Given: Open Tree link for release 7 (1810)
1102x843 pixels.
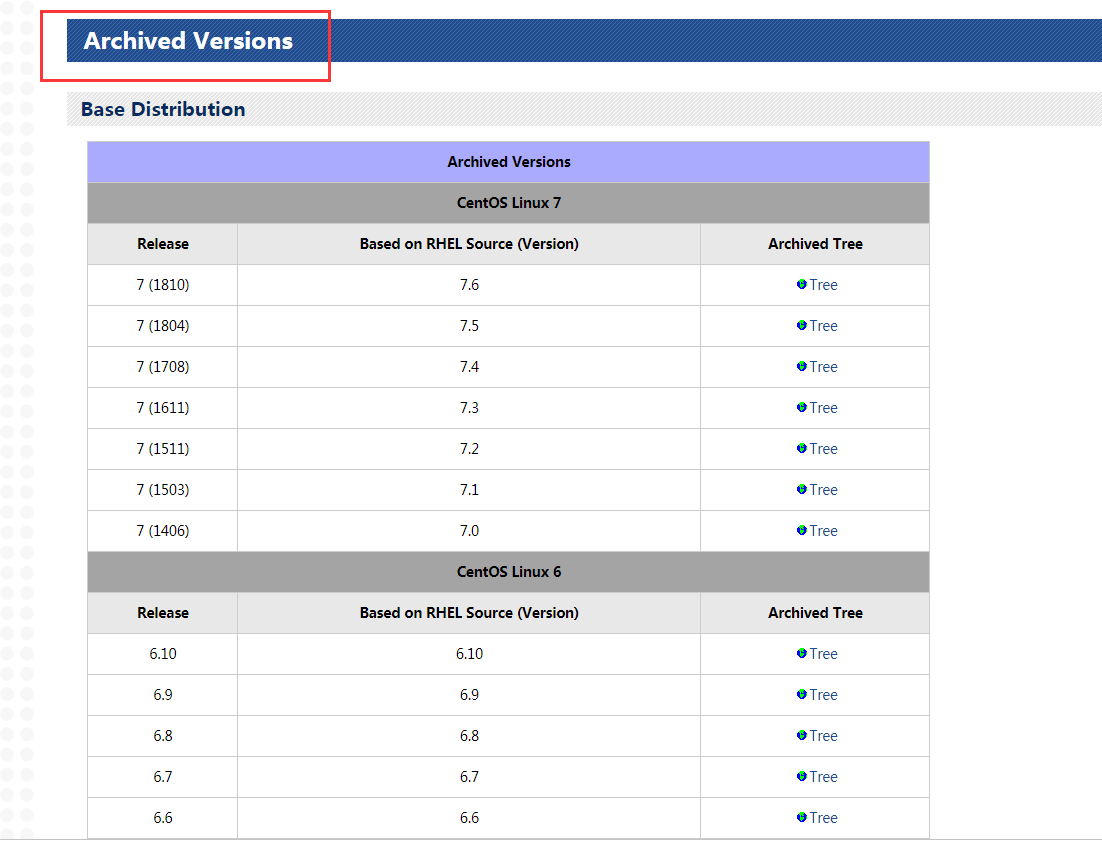Looking at the screenshot, I should 823,285.
